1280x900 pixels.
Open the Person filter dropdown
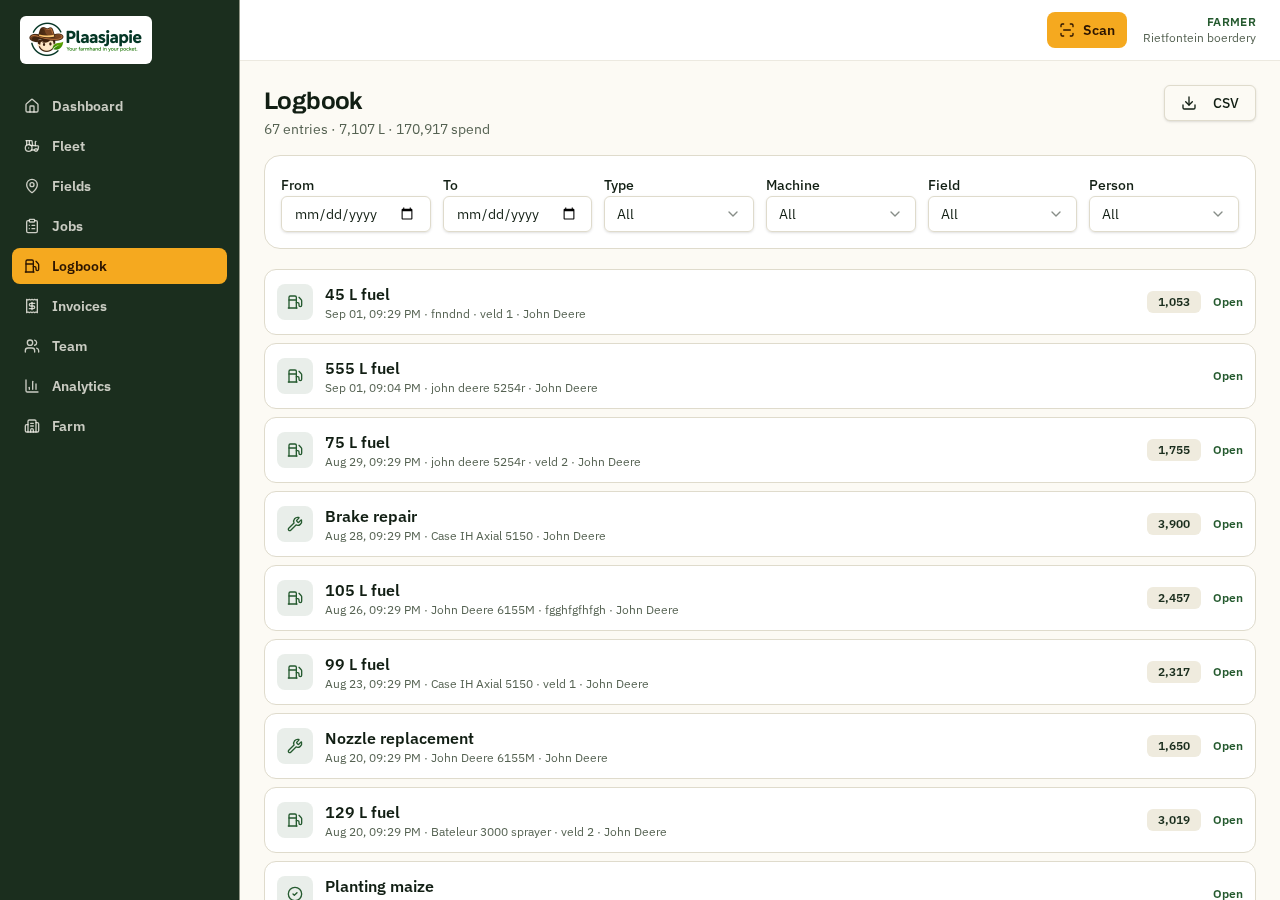(x=1164, y=214)
